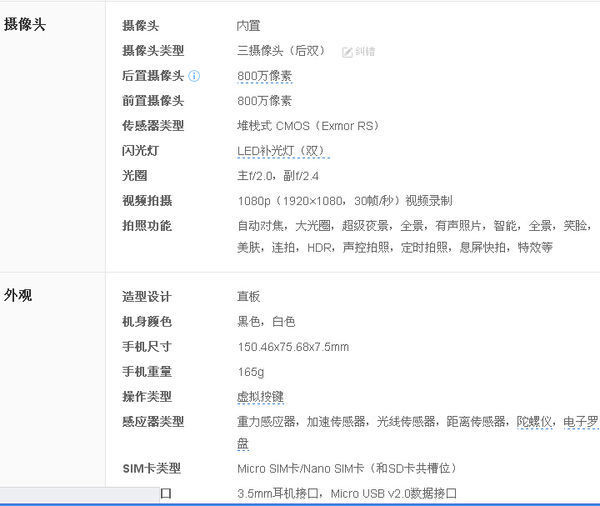Select the 前置摄像头 label
600x506 pixels.
153,101
